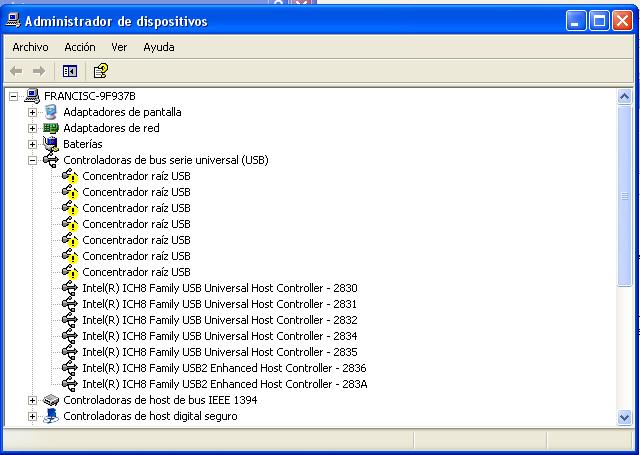Expand the Baterías category
The width and height of the screenshot is (640, 455).
[33, 144]
